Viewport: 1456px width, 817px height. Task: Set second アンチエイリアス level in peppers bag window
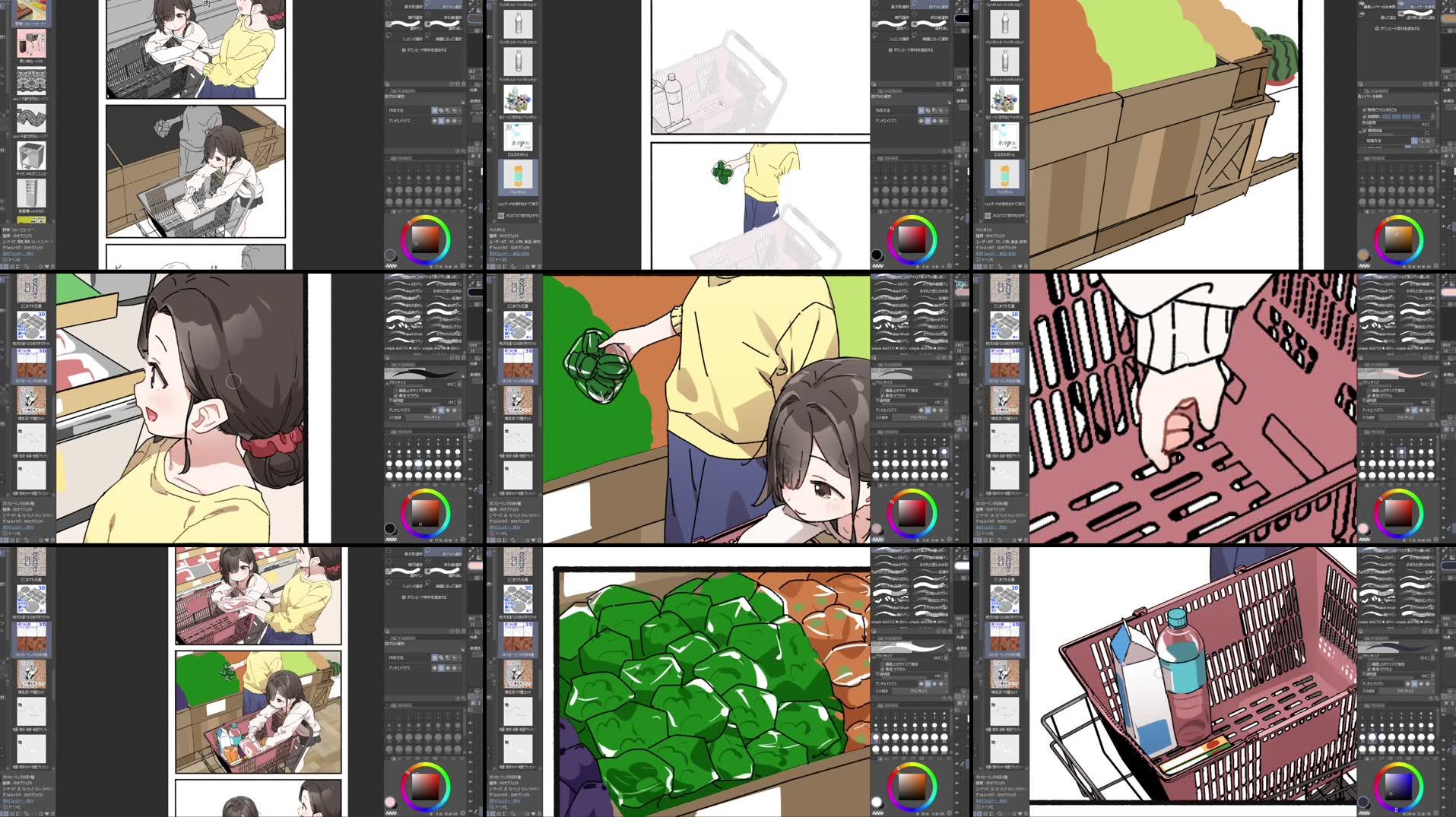click(928, 410)
